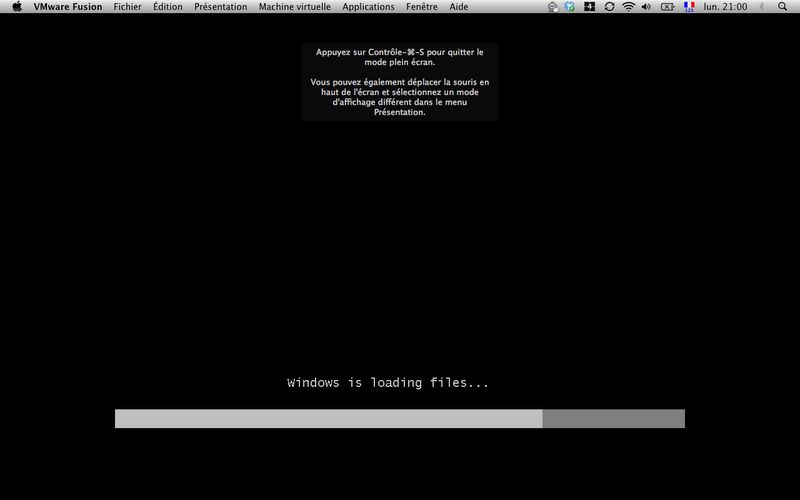Click the globe network status icon
Viewport: 800px width, 500px height.
[569, 7]
